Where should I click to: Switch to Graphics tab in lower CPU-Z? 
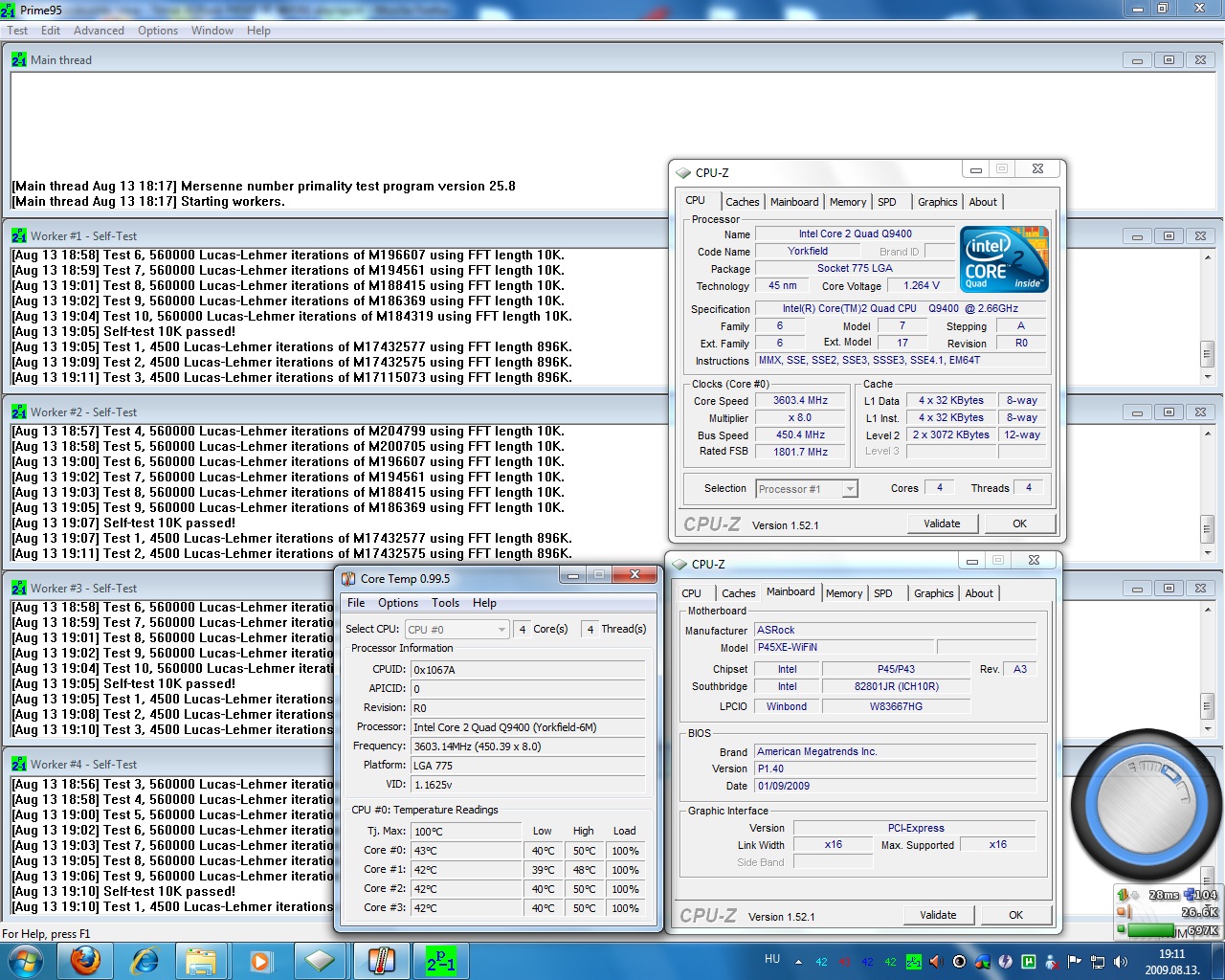[934, 593]
